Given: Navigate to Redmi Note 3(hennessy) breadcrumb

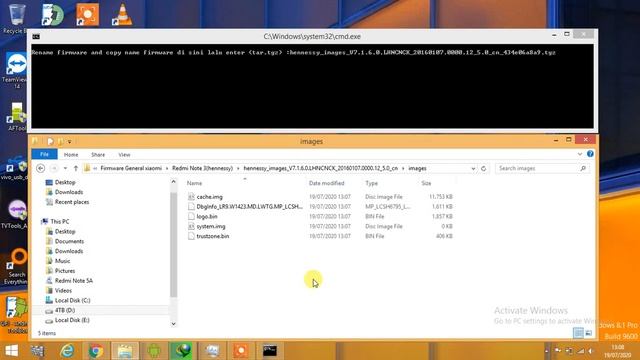Looking at the screenshot, I should (x=202, y=168).
